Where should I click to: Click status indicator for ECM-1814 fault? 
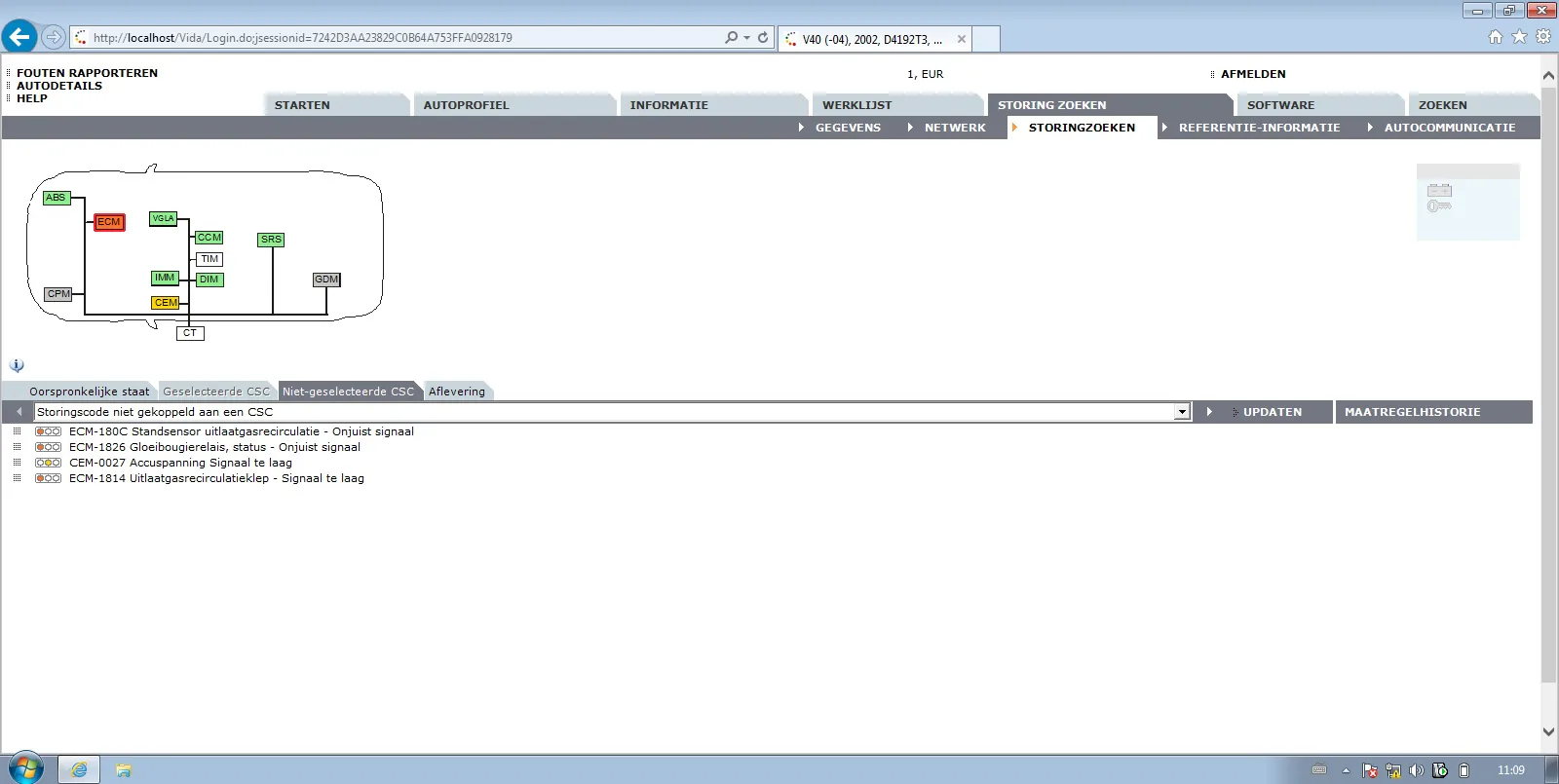48,478
